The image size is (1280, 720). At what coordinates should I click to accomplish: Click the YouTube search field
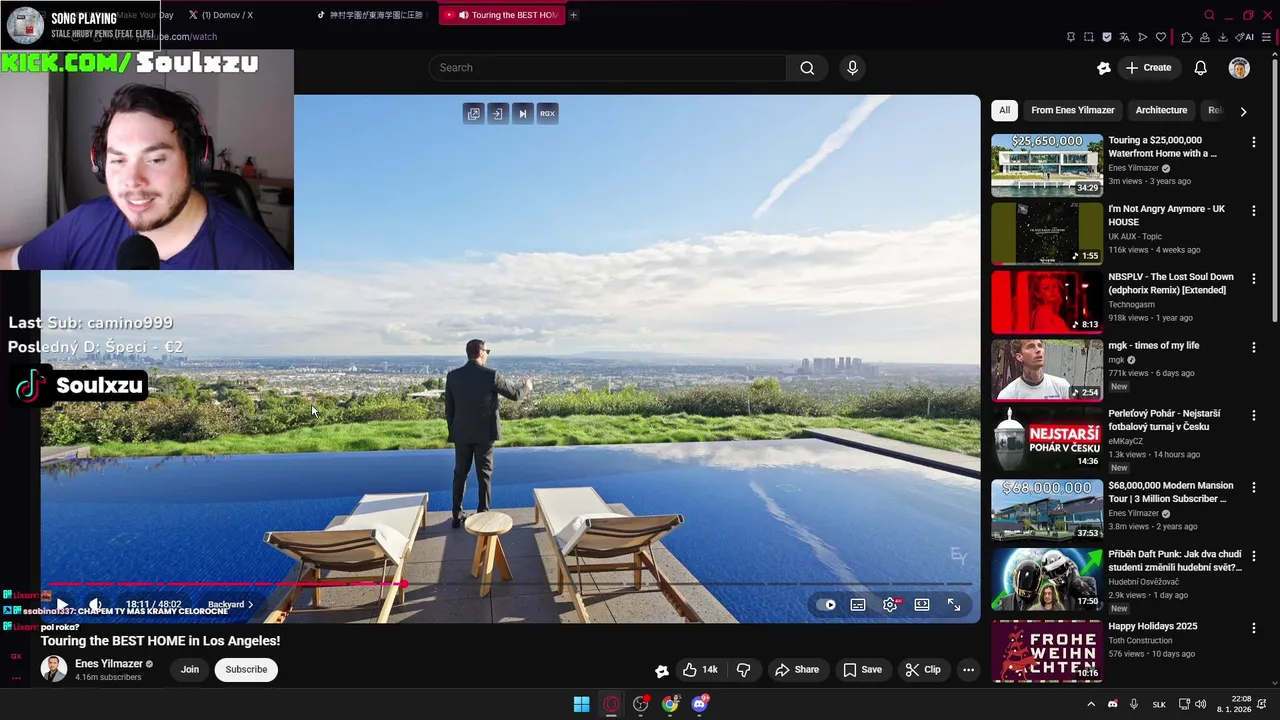(x=608, y=68)
